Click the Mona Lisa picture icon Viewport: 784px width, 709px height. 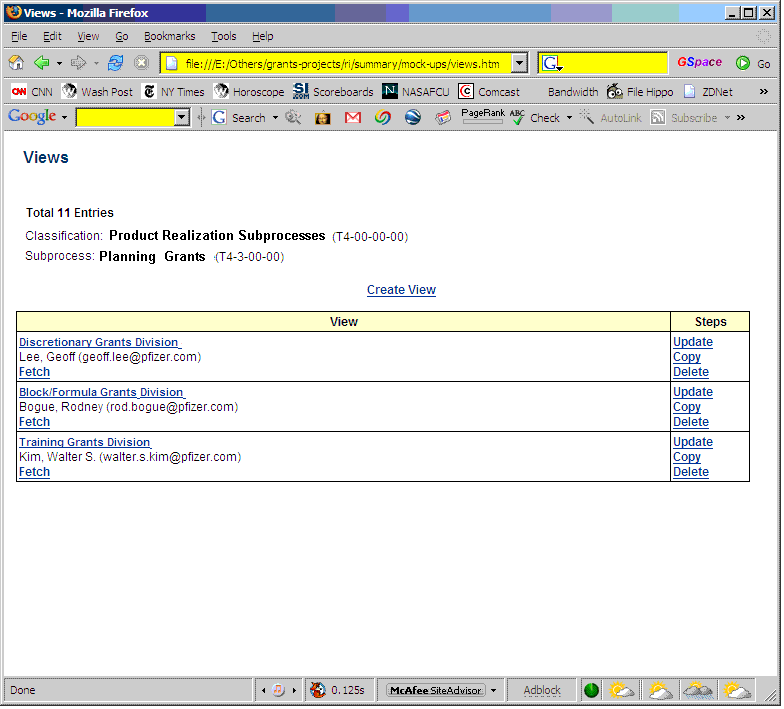pos(322,118)
